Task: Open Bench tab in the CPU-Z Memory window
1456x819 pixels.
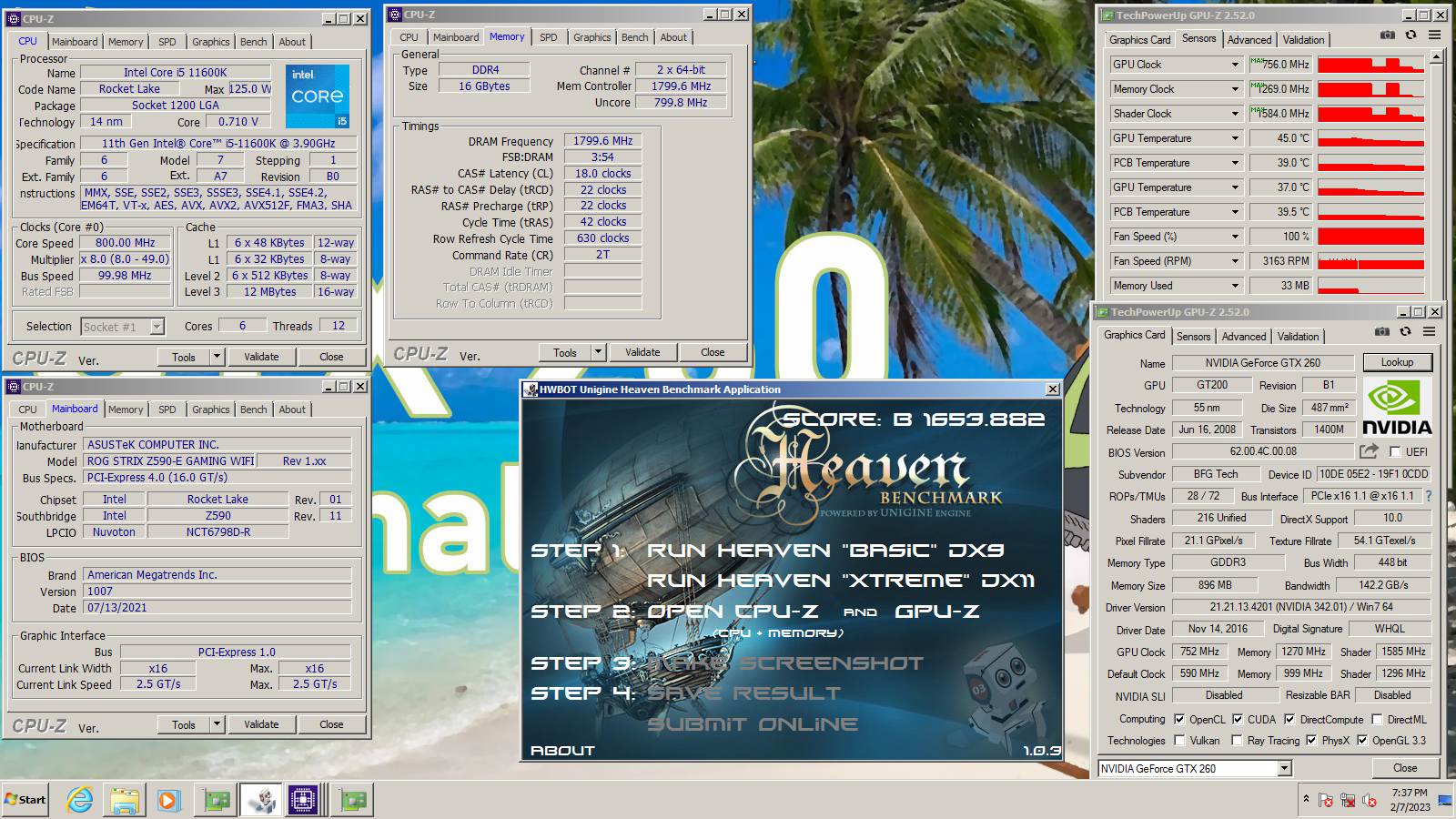Action: point(635,37)
